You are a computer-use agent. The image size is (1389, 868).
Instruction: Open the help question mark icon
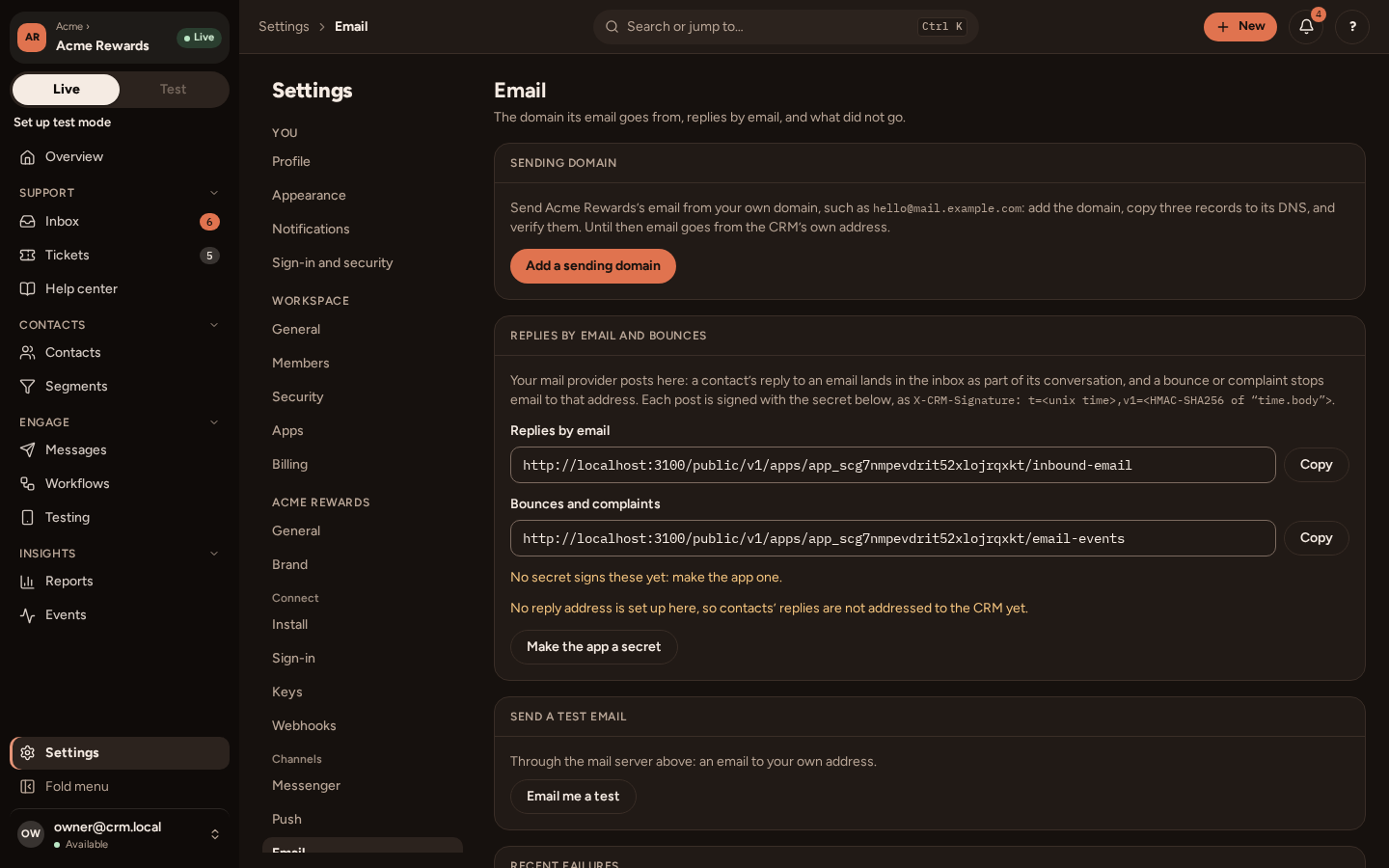point(1352,27)
